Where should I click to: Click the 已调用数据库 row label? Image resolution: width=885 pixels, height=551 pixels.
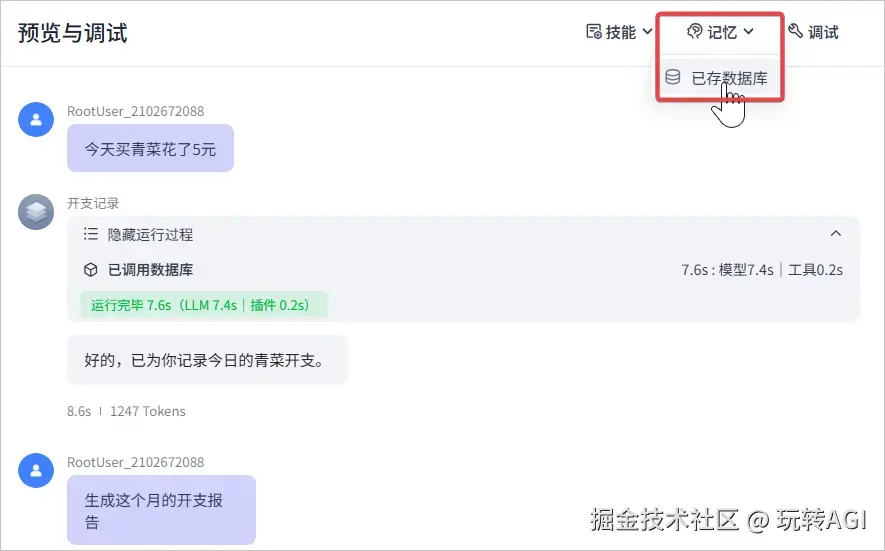coord(150,270)
